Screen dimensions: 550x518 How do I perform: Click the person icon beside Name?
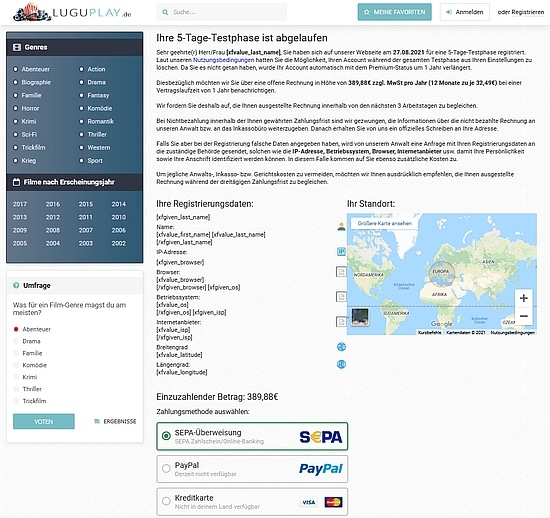341,226
